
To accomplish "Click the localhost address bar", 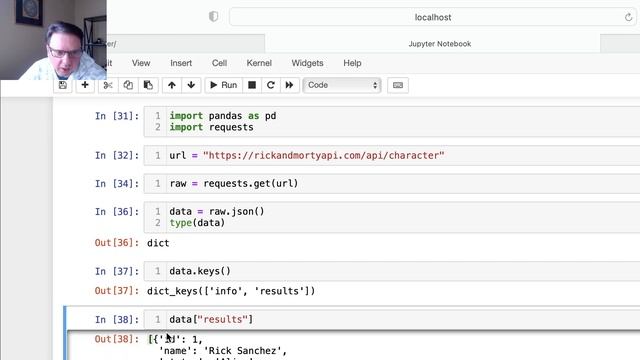I will tap(433, 17).
